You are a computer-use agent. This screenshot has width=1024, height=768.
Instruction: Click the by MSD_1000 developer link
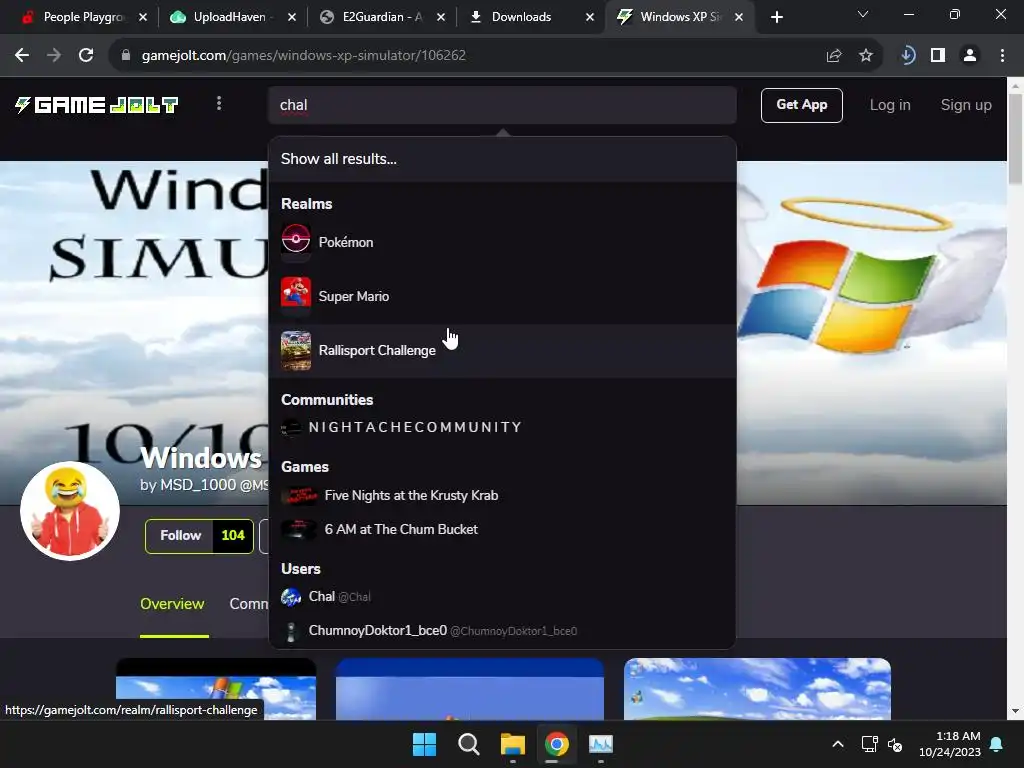click(x=204, y=485)
